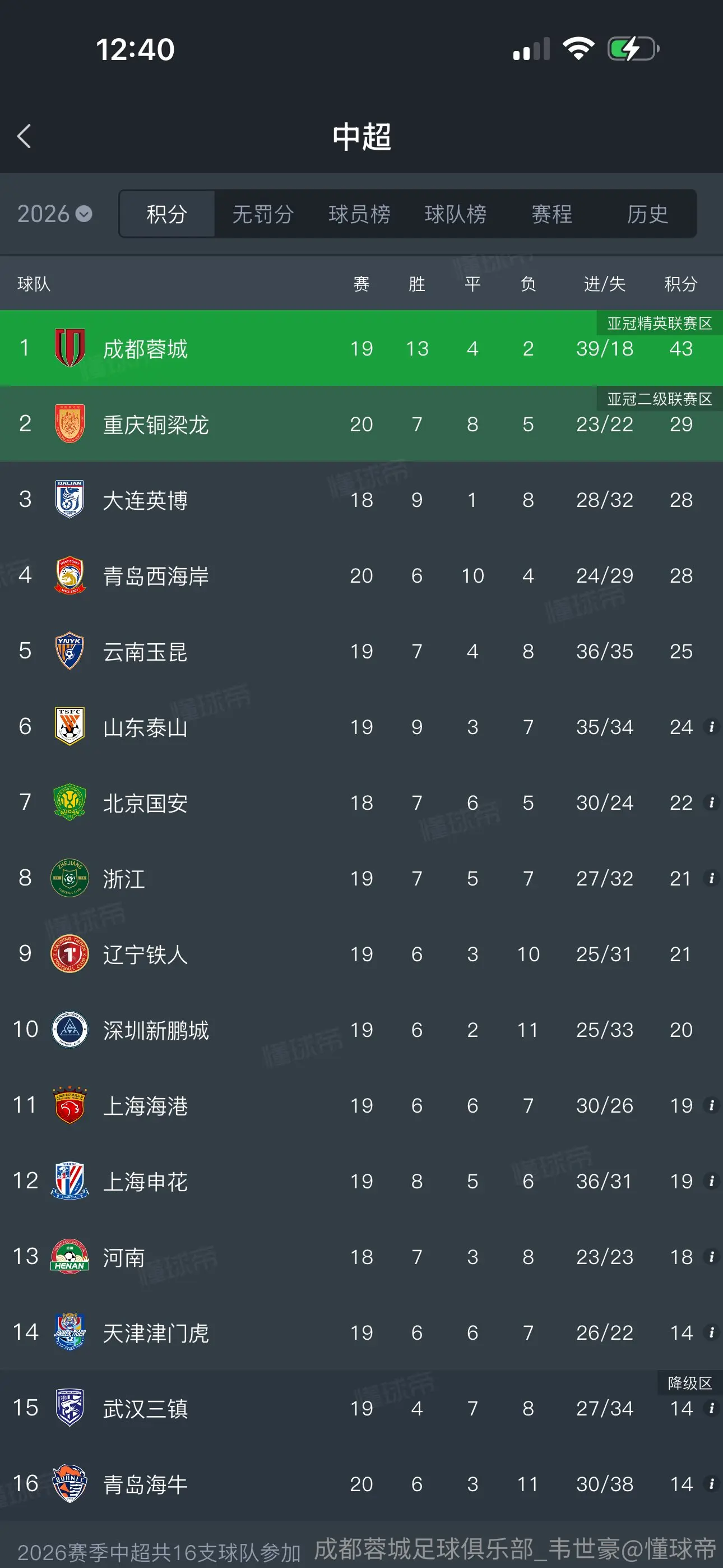Switch to the 球队榜 tab
The height and width of the screenshot is (1568, 723).
point(455,214)
